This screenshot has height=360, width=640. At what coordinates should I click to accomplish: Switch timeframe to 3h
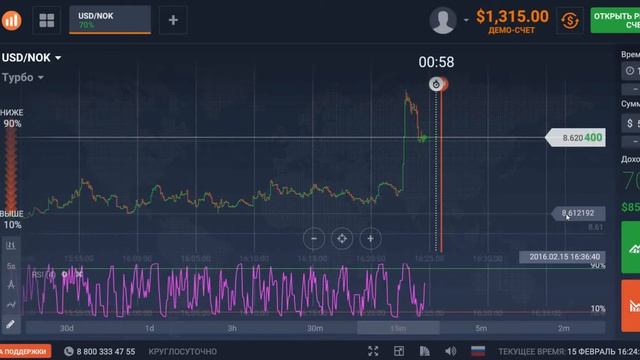(x=232, y=328)
